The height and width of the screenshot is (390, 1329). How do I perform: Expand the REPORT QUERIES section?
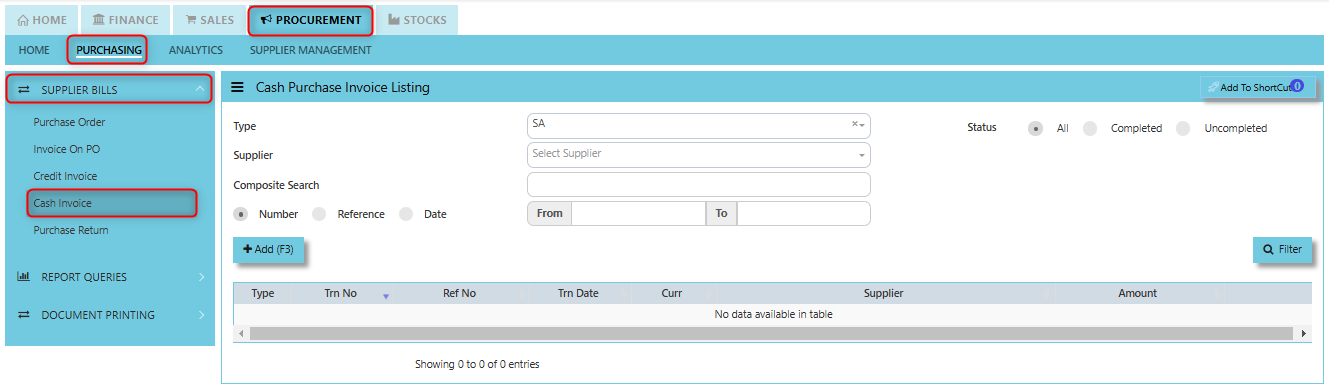(110, 277)
